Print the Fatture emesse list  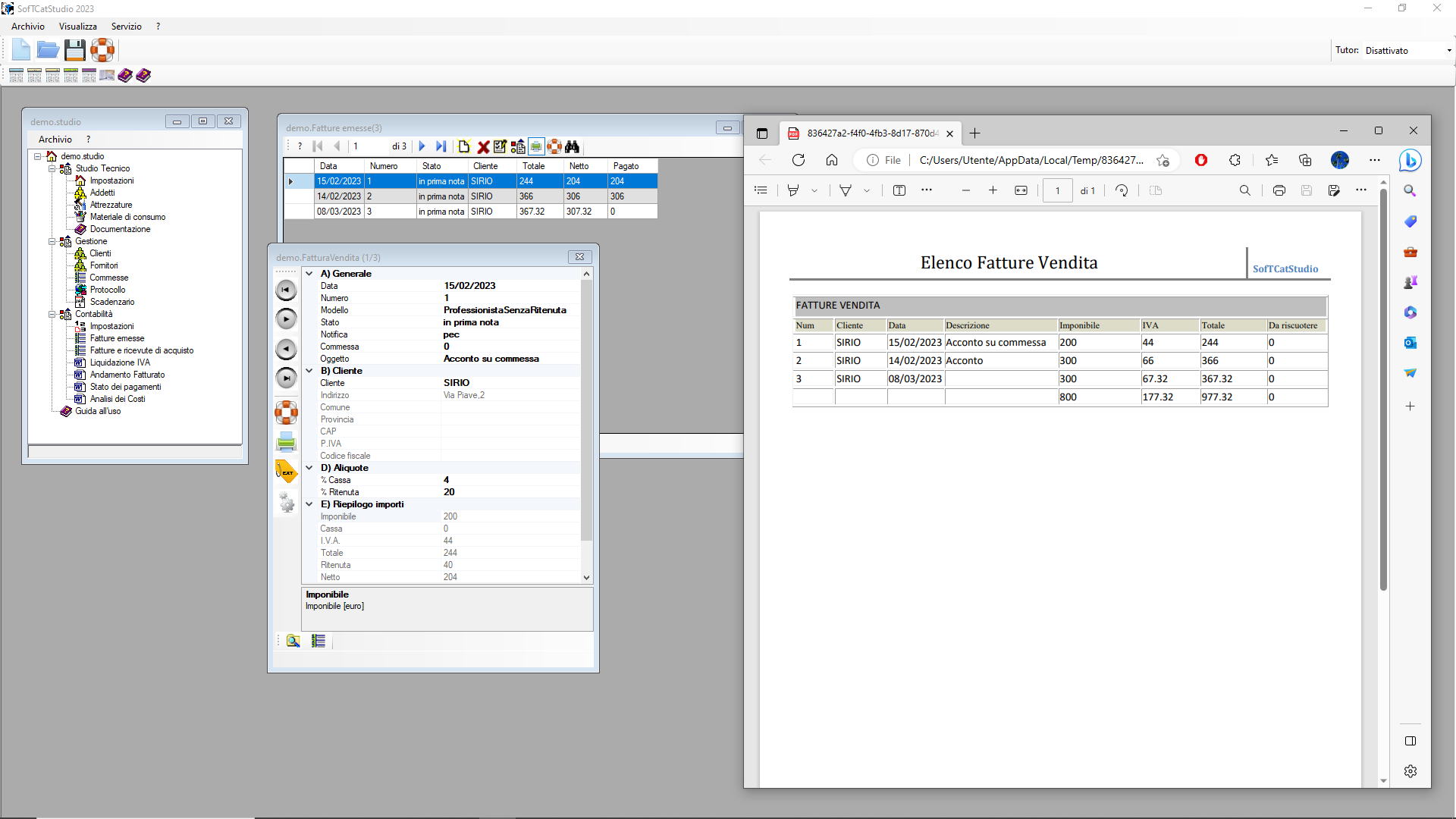click(x=536, y=146)
